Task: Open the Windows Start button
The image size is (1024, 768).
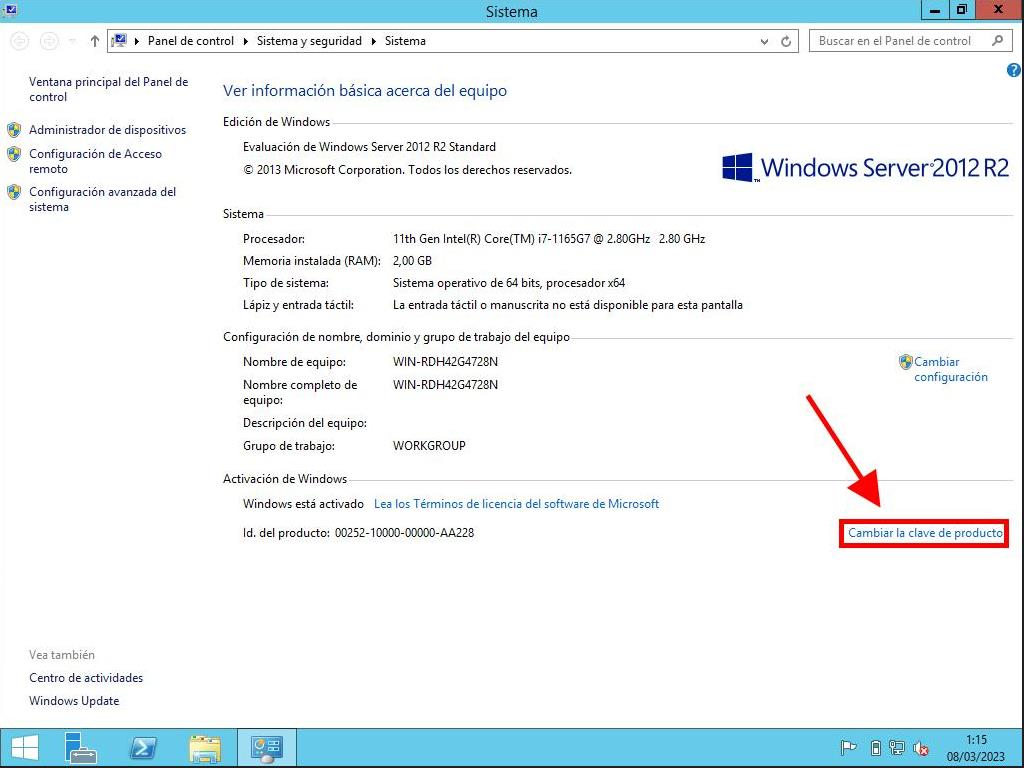Action: point(25,748)
